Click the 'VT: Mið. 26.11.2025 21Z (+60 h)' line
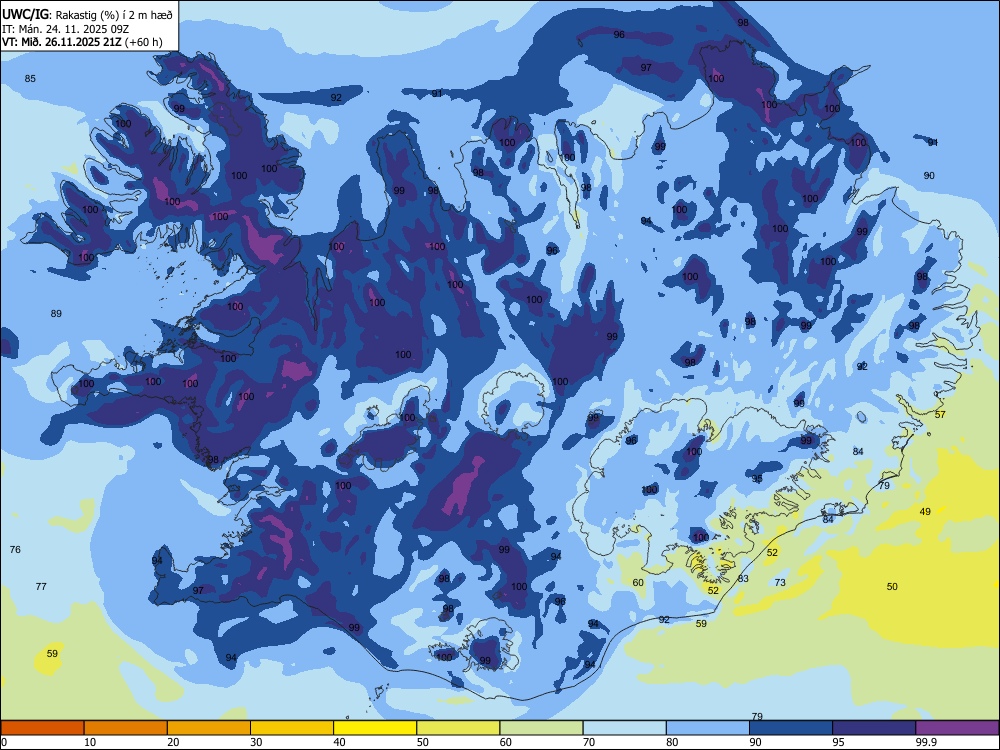Viewport: 1000px width, 750px height. coord(82,42)
